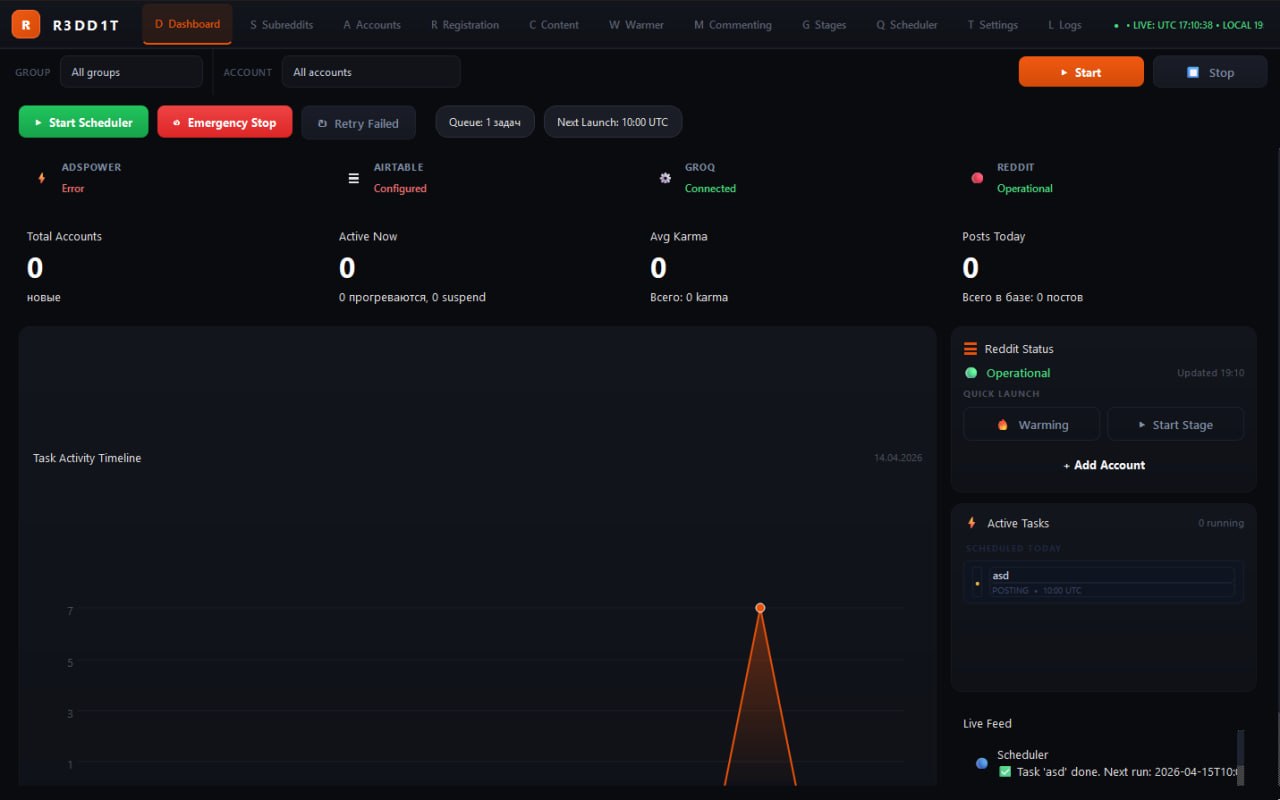
Task: Click the green dot beside Operational in Reddit Status panel
Action: 971,373
